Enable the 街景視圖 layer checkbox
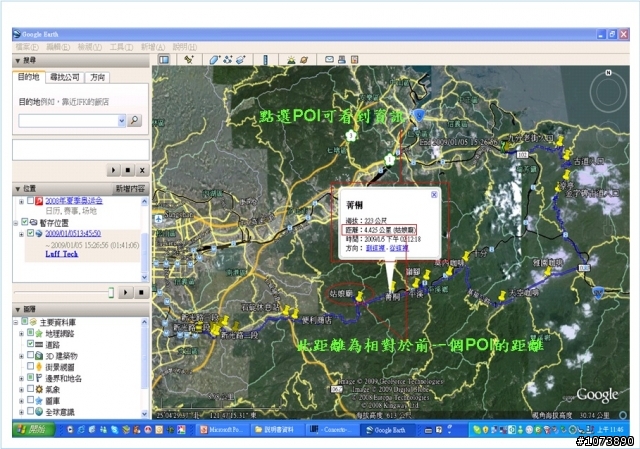The height and width of the screenshot is (449, 640). 30,366
